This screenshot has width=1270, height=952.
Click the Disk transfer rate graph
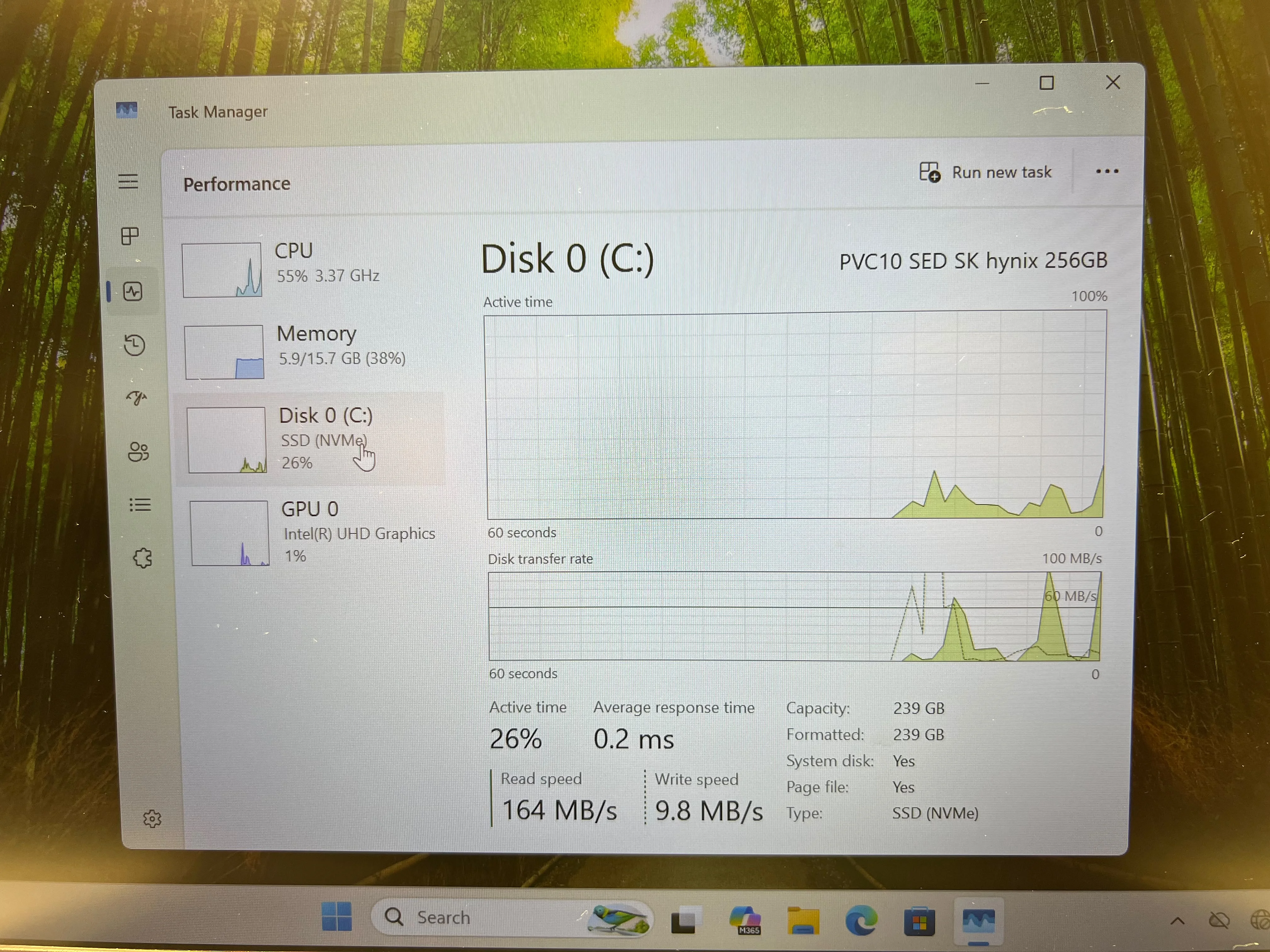tap(795, 616)
